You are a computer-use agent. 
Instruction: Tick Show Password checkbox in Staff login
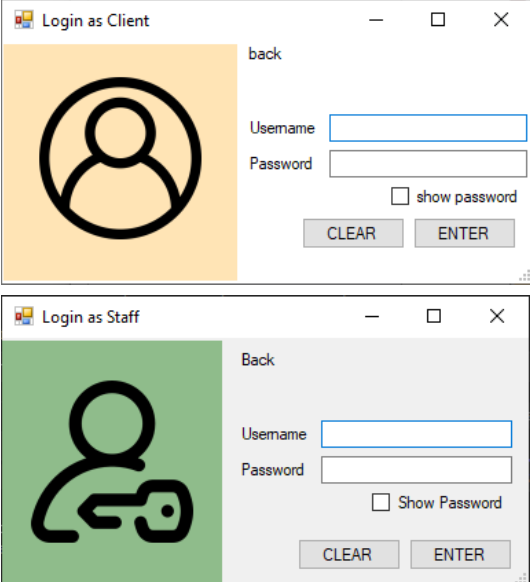(381, 503)
